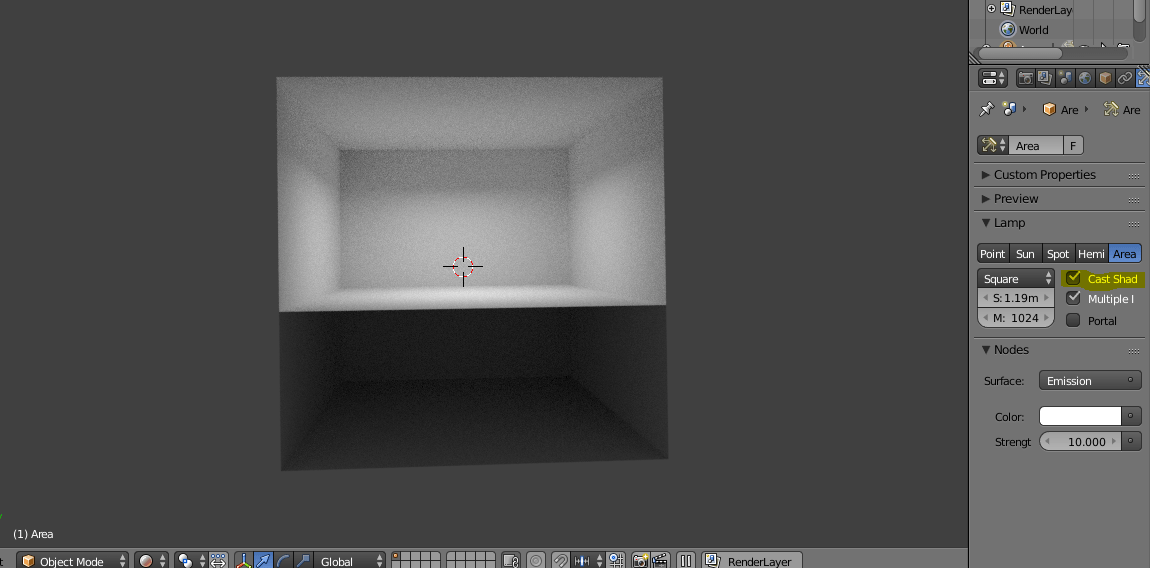Toggle the 3D manipulator widget icon
The height and width of the screenshot is (568, 1150).
pyautogui.click(x=244, y=561)
